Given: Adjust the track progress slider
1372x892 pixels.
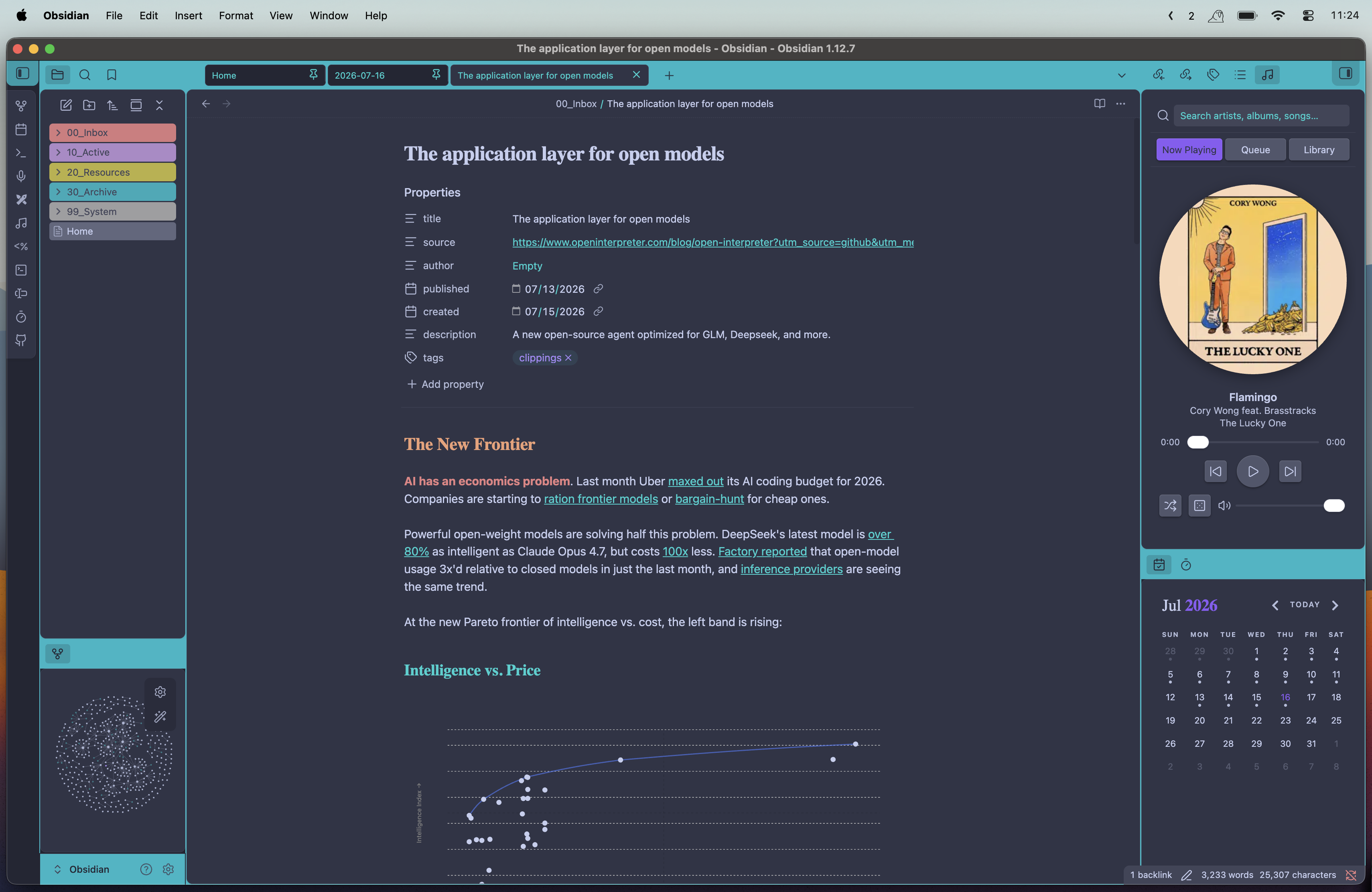Looking at the screenshot, I should coord(1253,442).
